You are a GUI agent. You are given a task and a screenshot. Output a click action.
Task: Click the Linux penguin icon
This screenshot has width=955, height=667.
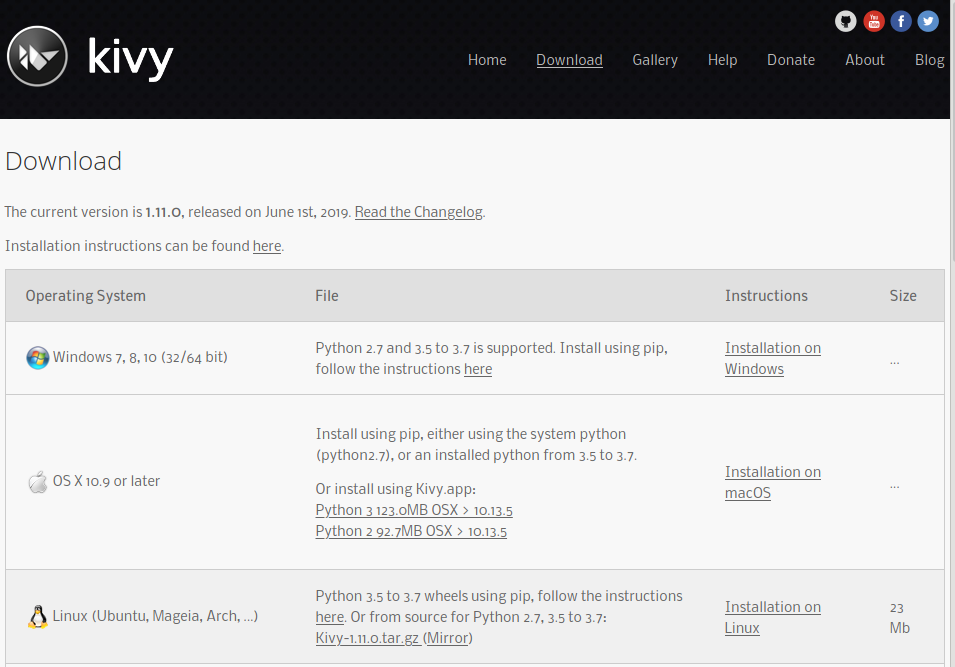pos(38,617)
